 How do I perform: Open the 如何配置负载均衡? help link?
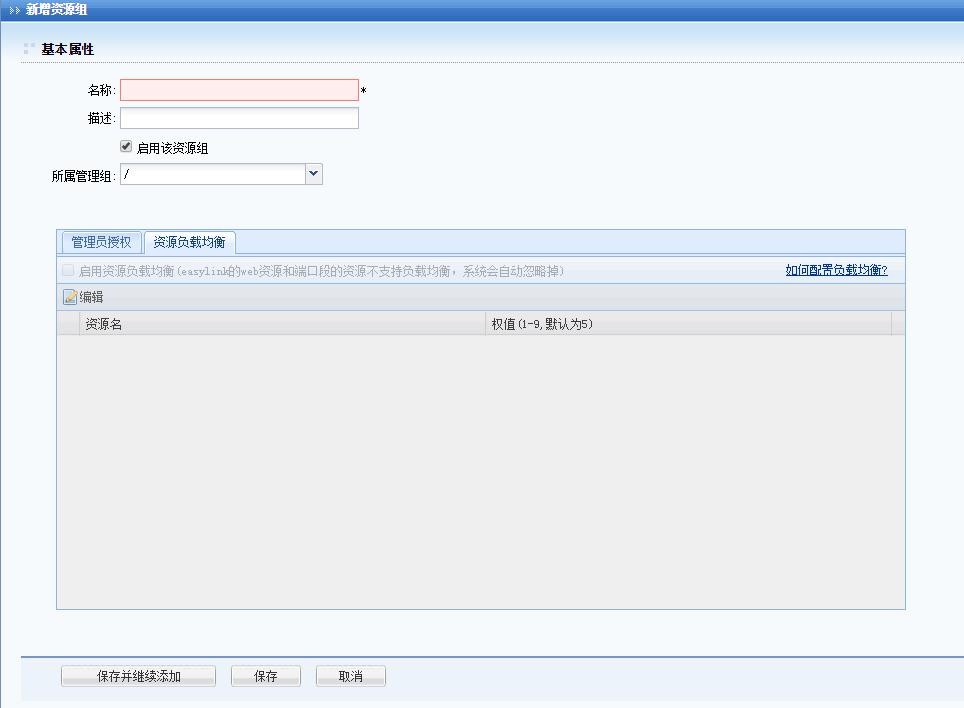[838, 271]
